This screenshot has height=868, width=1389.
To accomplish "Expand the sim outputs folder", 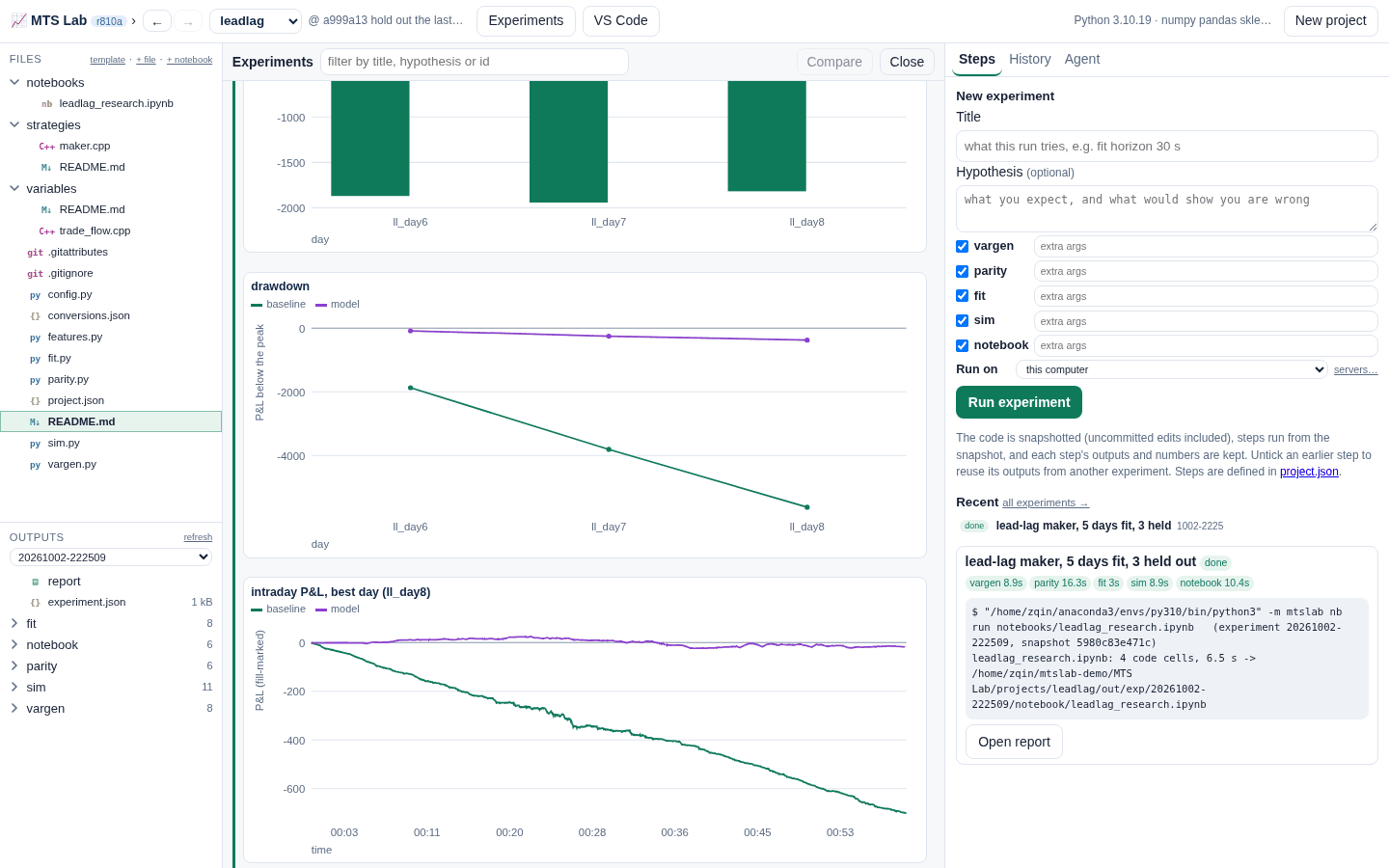I will (14, 687).
